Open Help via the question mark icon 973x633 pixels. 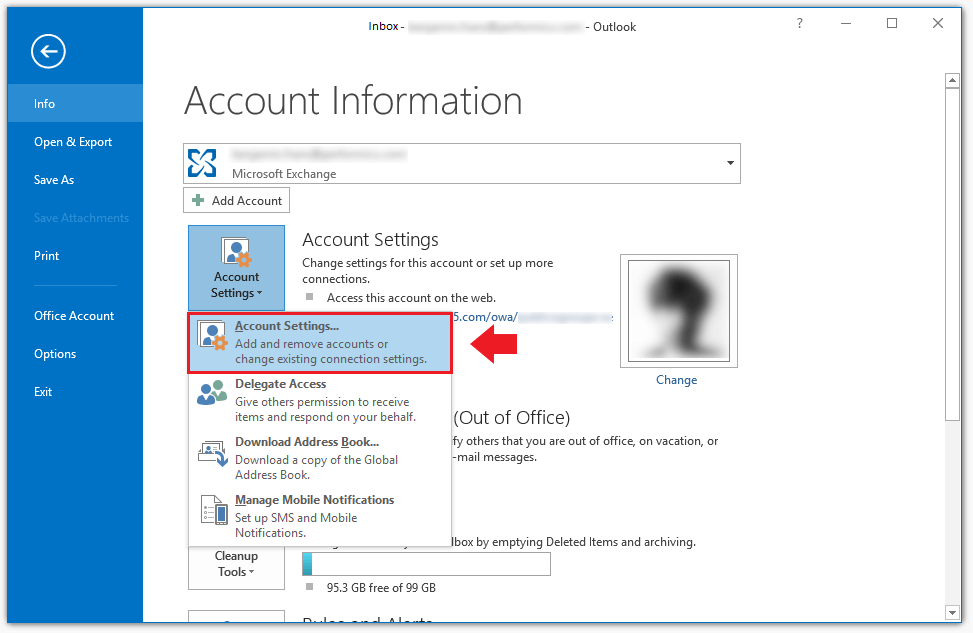(x=799, y=23)
